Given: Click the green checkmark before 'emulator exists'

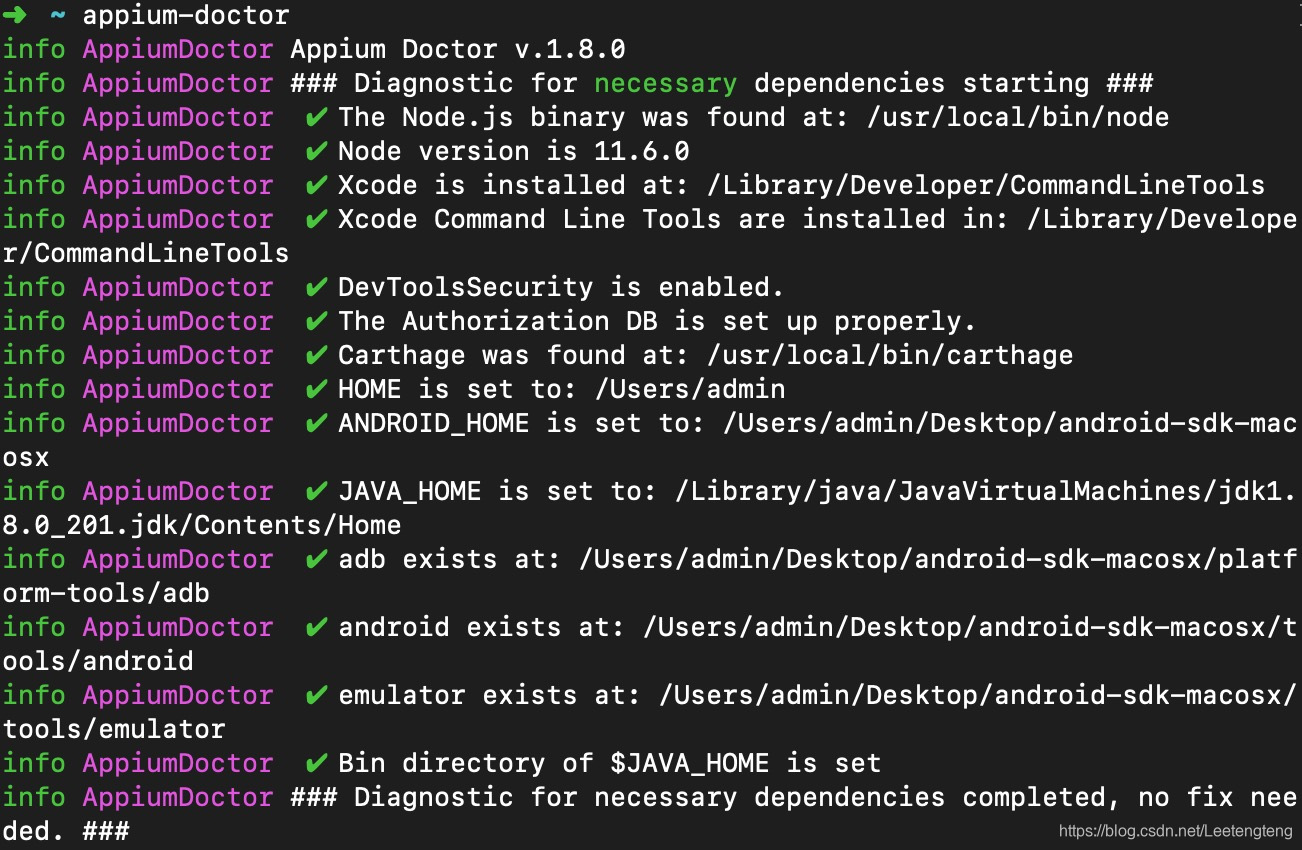Looking at the screenshot, I should pos(316,696).
